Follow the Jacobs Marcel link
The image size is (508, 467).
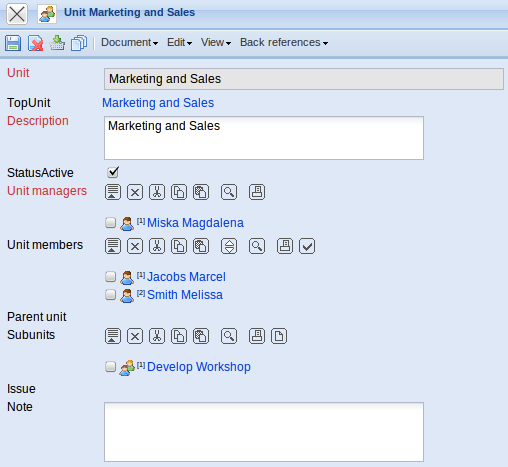186,277
